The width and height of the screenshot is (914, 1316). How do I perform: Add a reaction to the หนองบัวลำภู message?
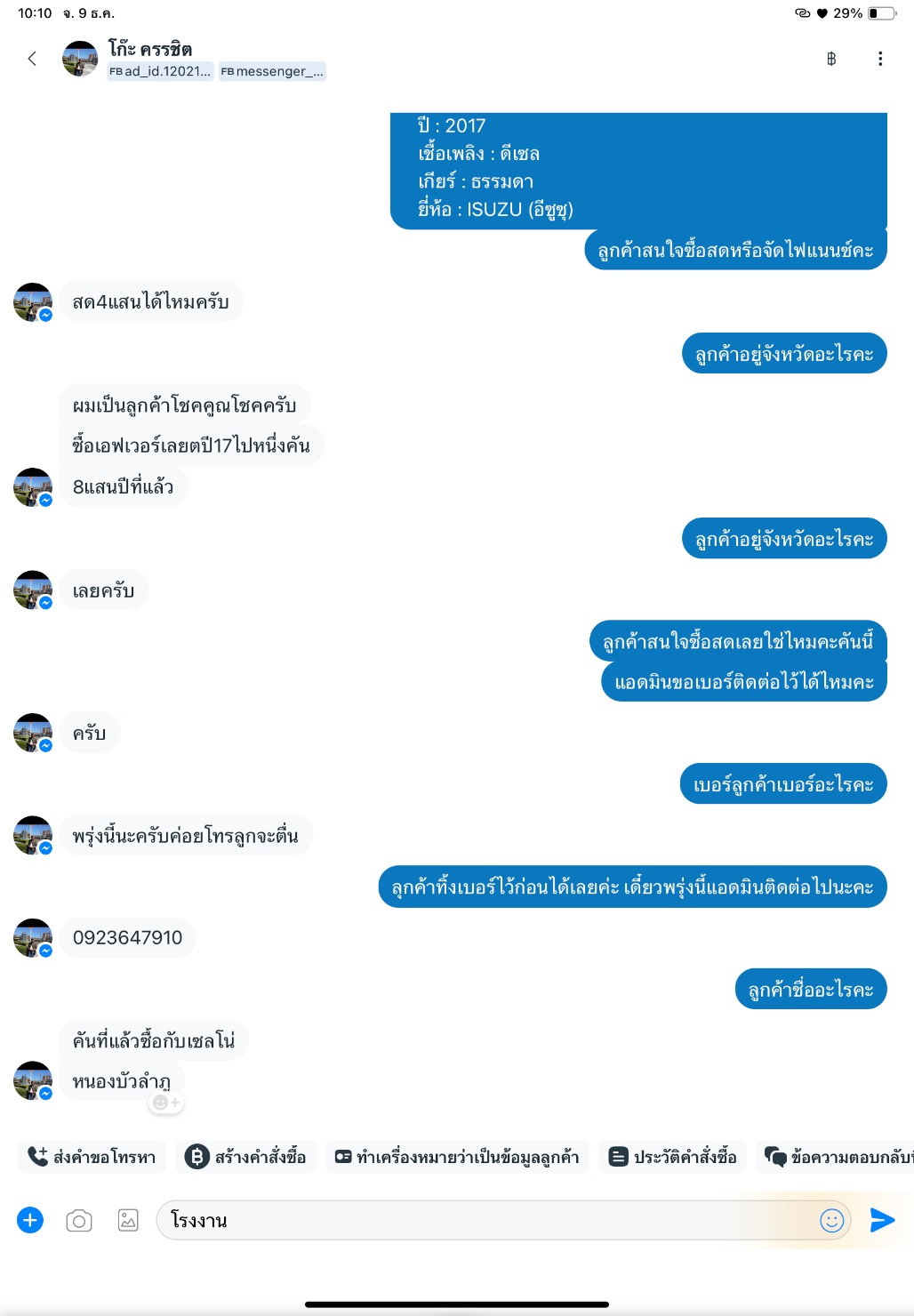(x=166, y=1103)
